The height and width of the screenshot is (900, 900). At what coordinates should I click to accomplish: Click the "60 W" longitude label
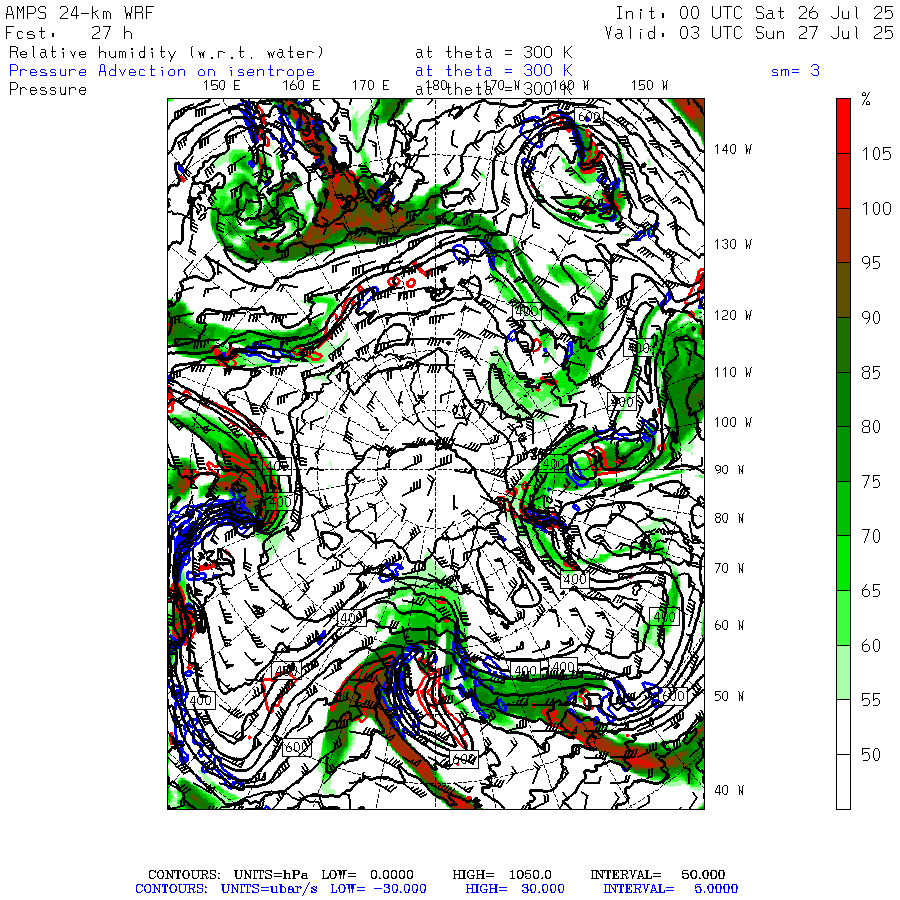pos(729,625)
